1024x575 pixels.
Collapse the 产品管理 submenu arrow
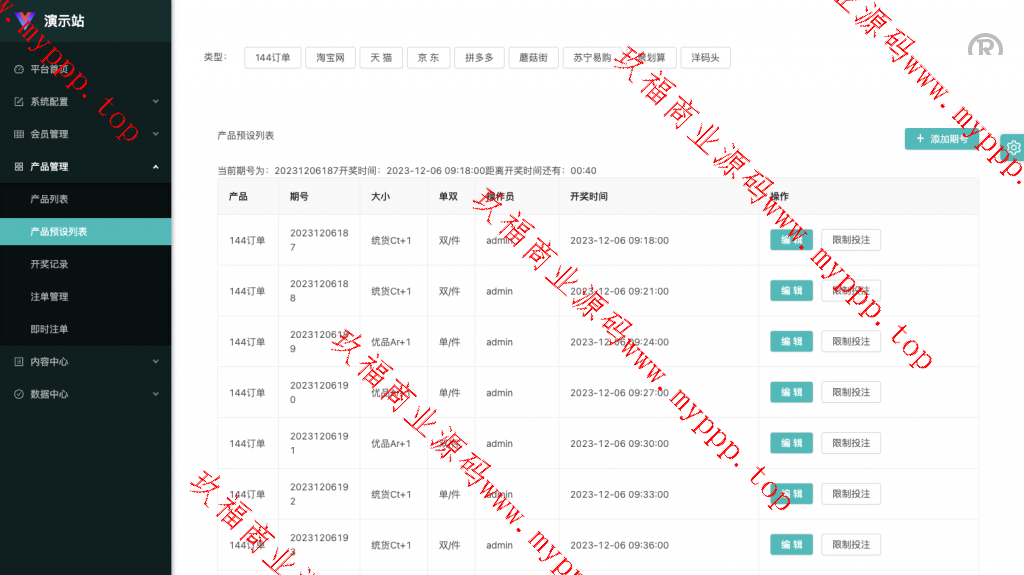tap(156, 166)
